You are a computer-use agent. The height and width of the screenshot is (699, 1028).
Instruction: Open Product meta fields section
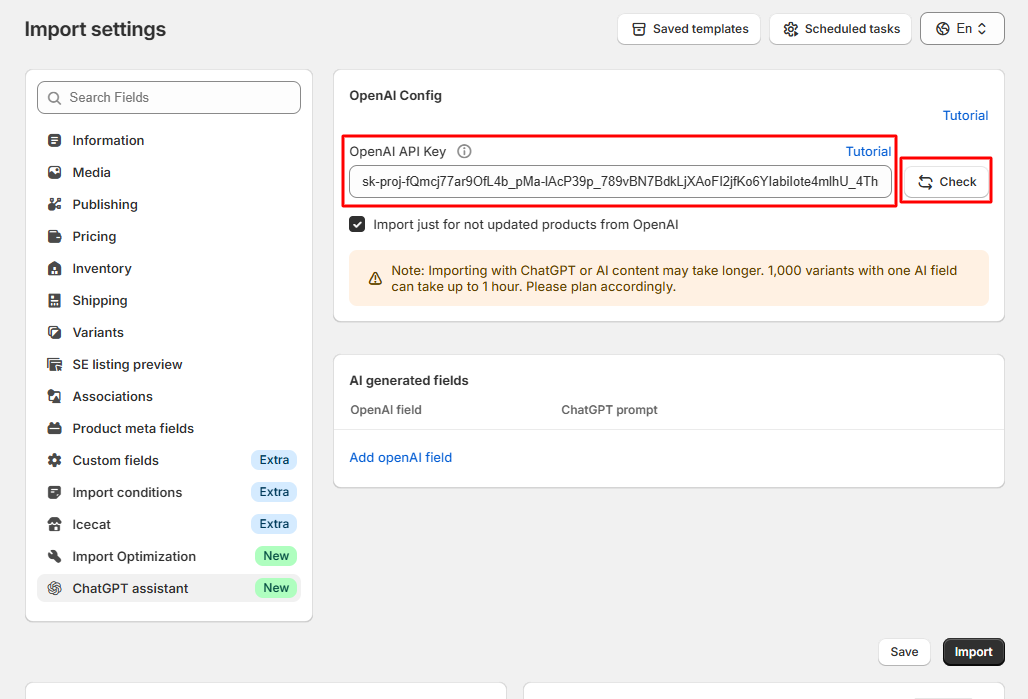click(169, 429)
